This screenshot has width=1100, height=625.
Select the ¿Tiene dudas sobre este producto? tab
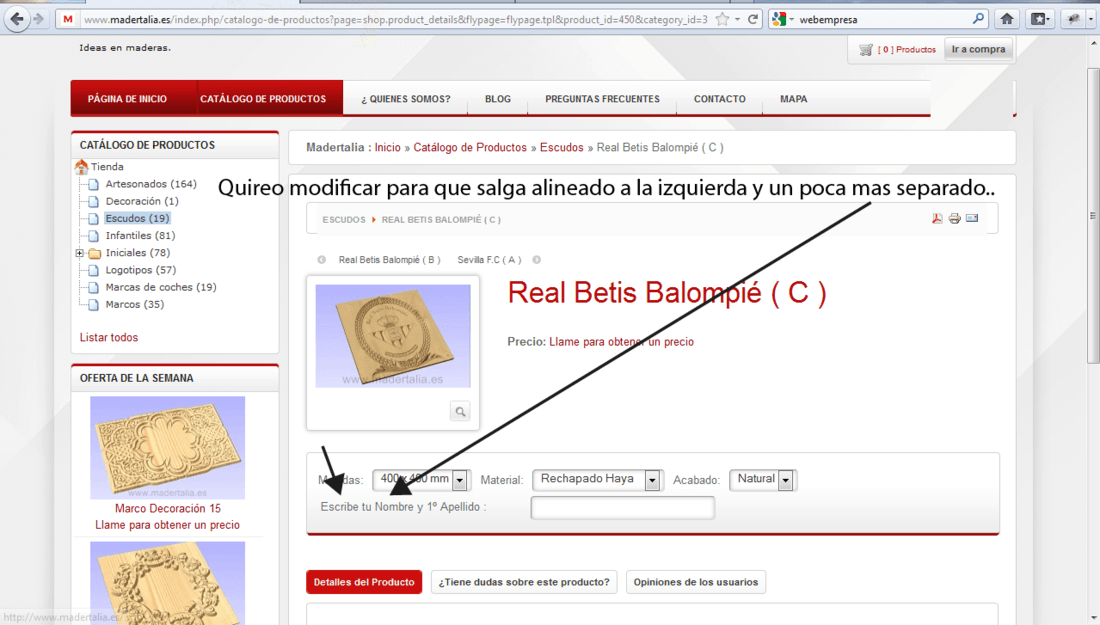click(524, 582)
